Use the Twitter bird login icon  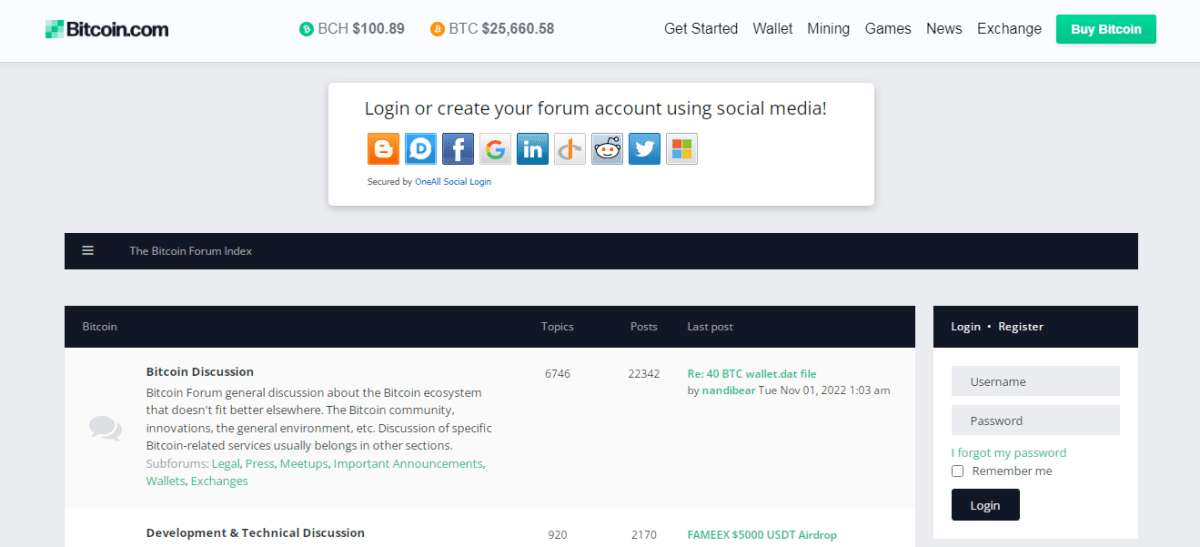(x=645, y=149)
